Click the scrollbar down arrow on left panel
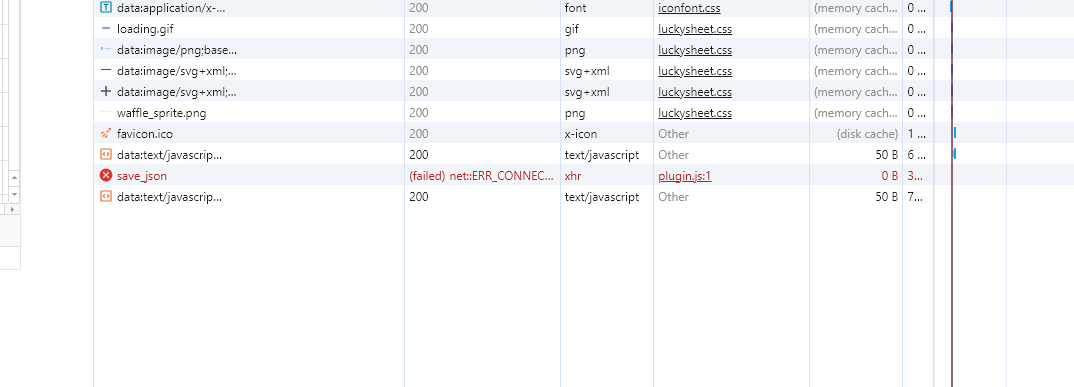Screen dimensions: 1074x387 14,195
